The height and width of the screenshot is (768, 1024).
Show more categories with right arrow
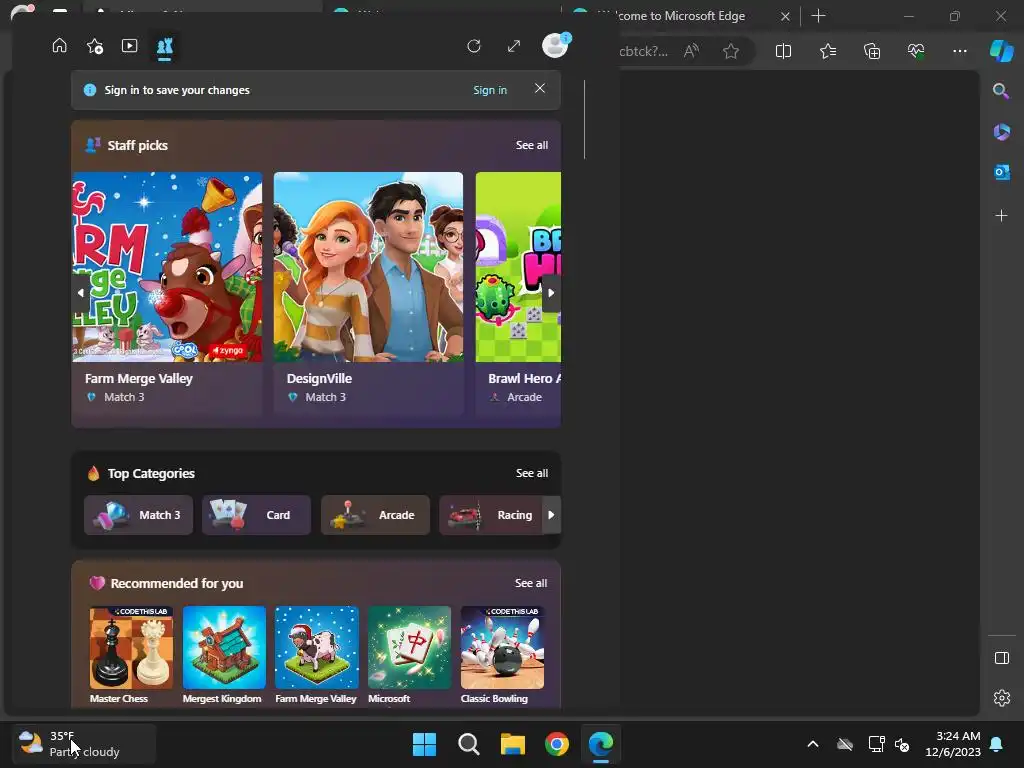coord(551,515)
